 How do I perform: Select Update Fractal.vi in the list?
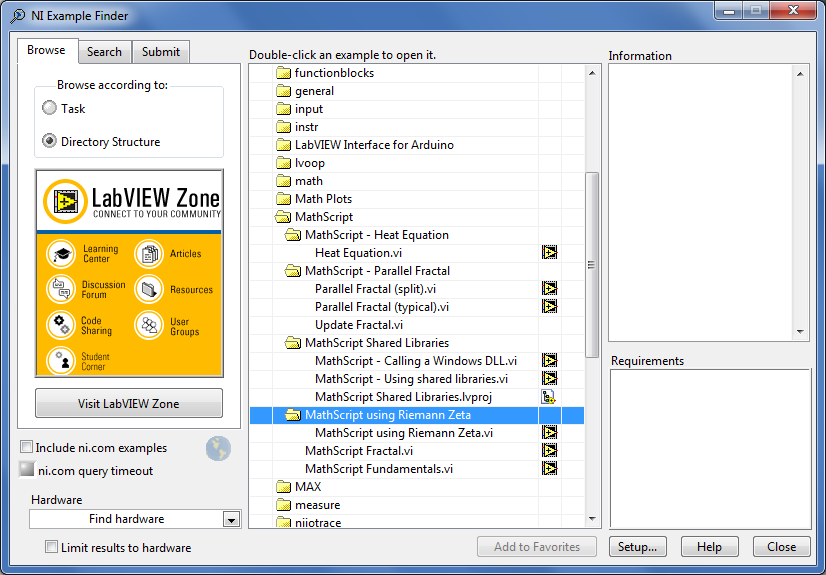point(359,325)
